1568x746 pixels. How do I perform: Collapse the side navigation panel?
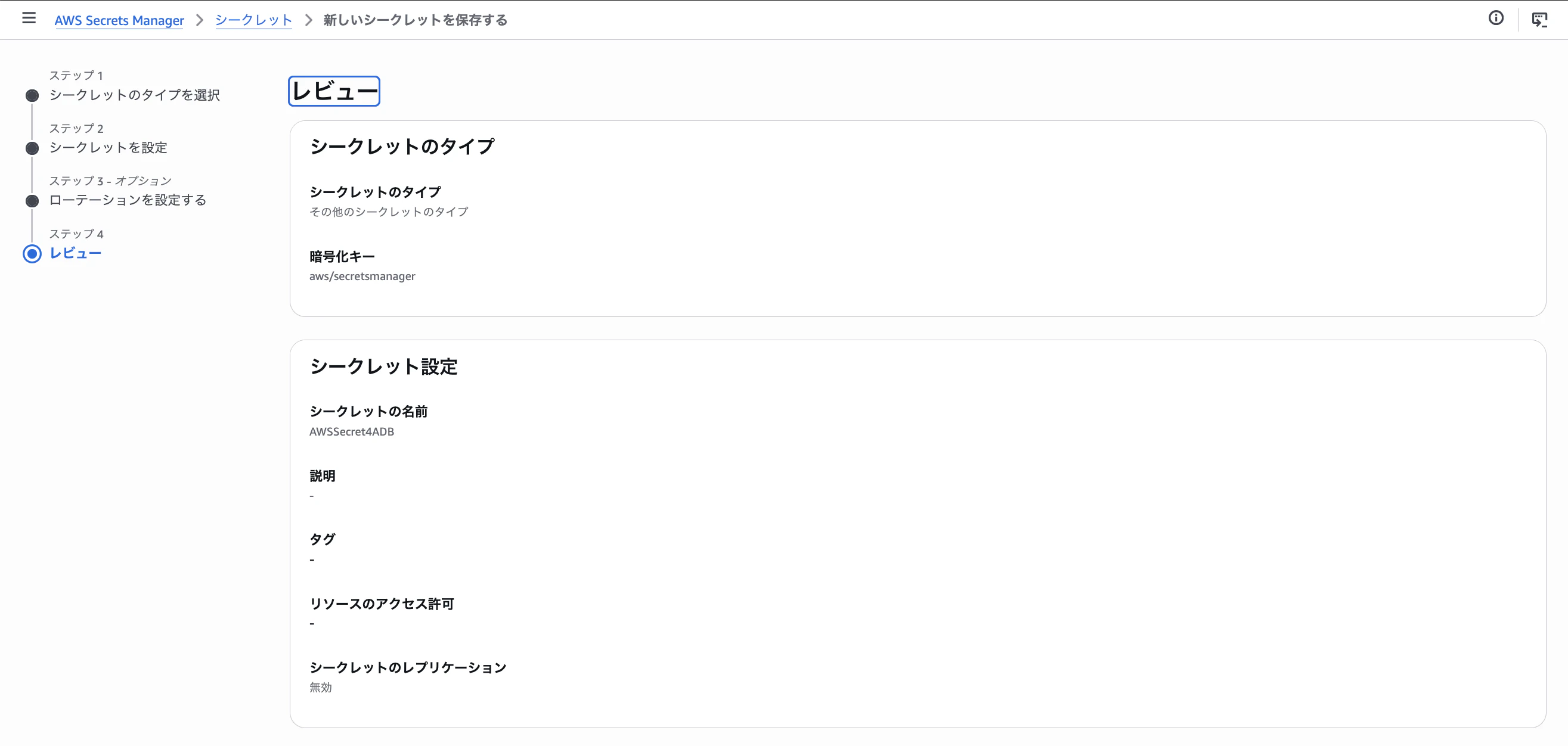(x=29, y=19)
